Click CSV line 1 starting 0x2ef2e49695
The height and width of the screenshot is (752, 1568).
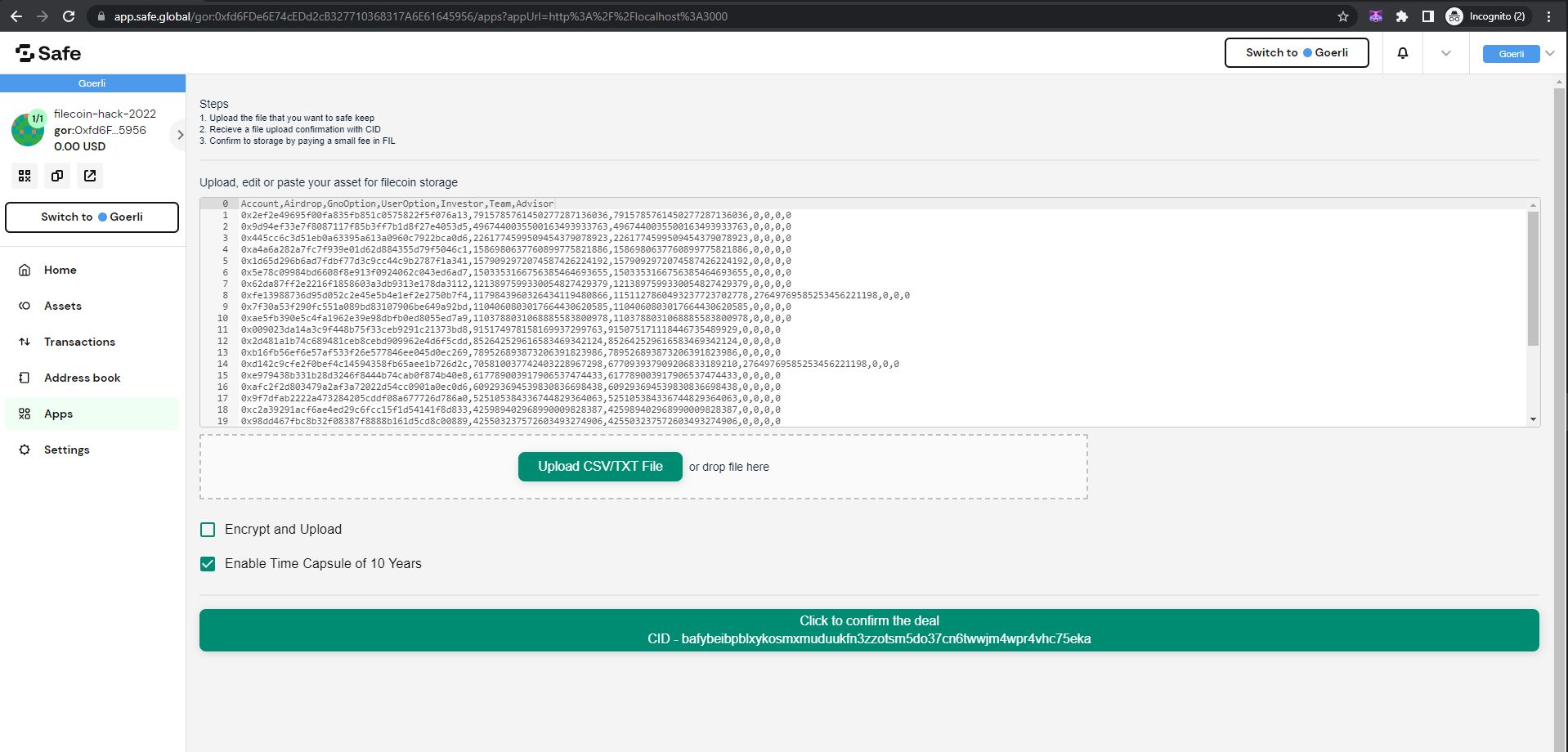point(516,215)
